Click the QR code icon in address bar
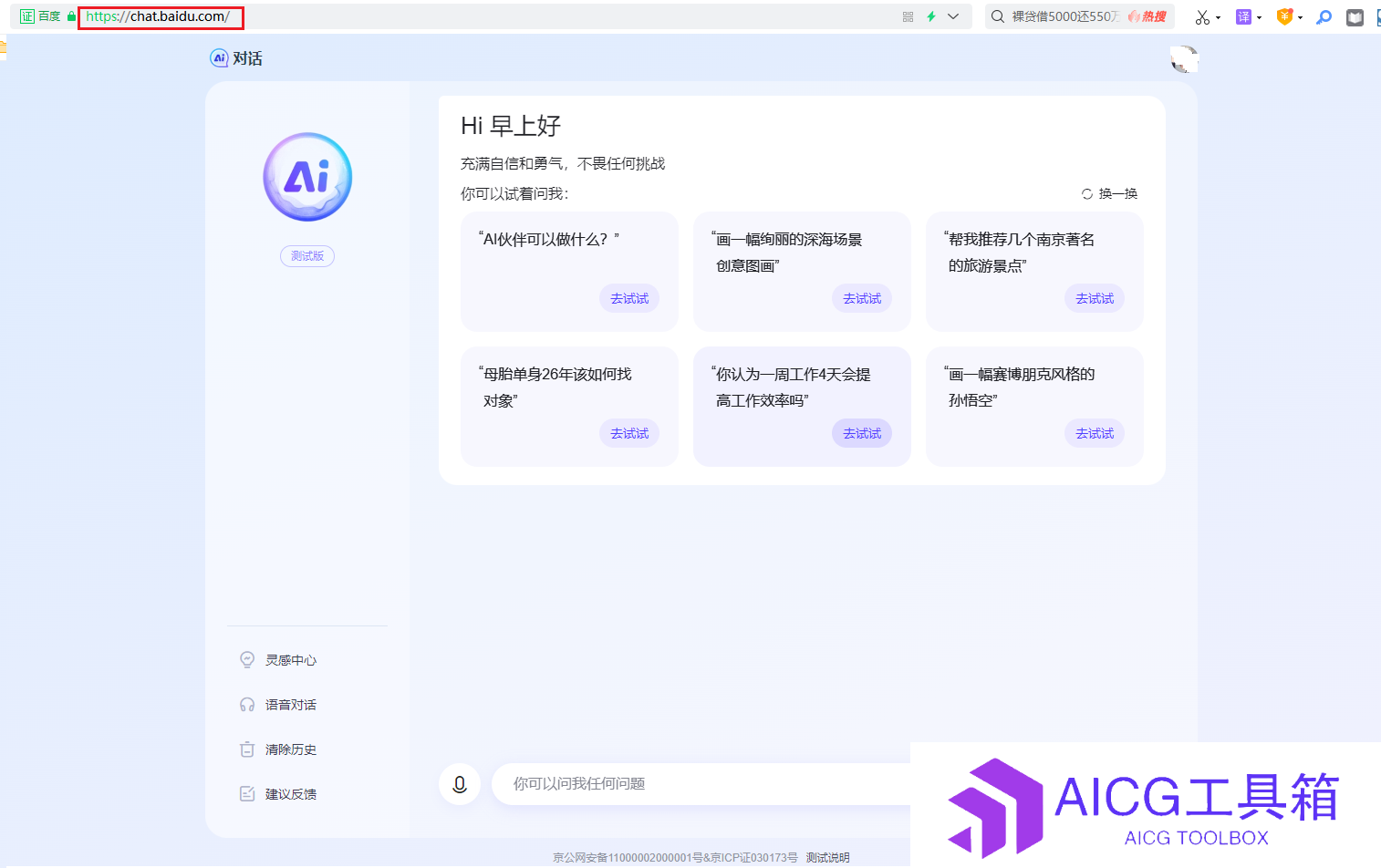1381x868 pixels. point(908,16)
